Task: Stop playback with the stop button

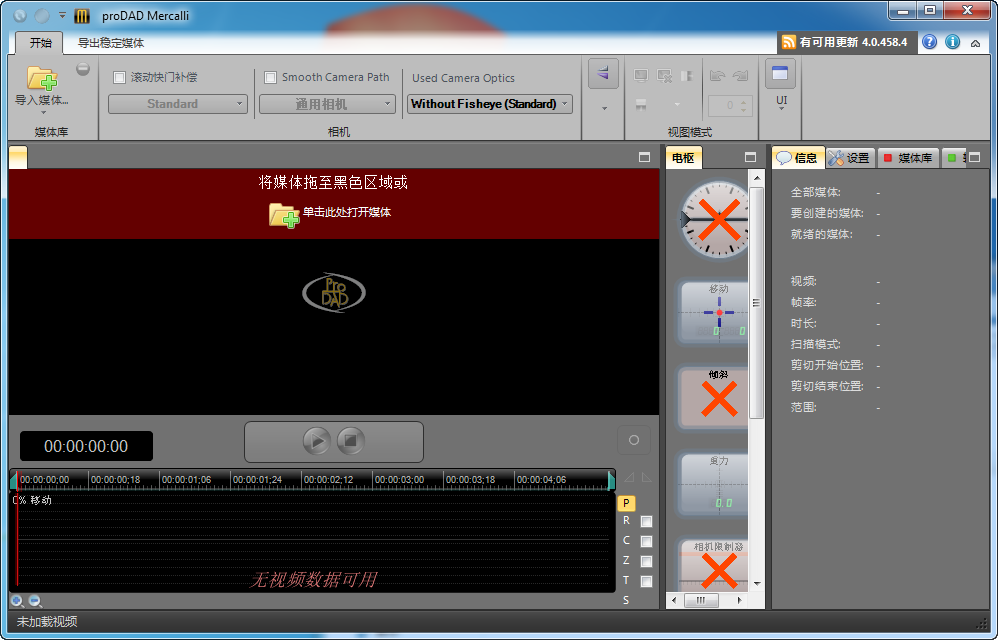Action: coord(350,440)
